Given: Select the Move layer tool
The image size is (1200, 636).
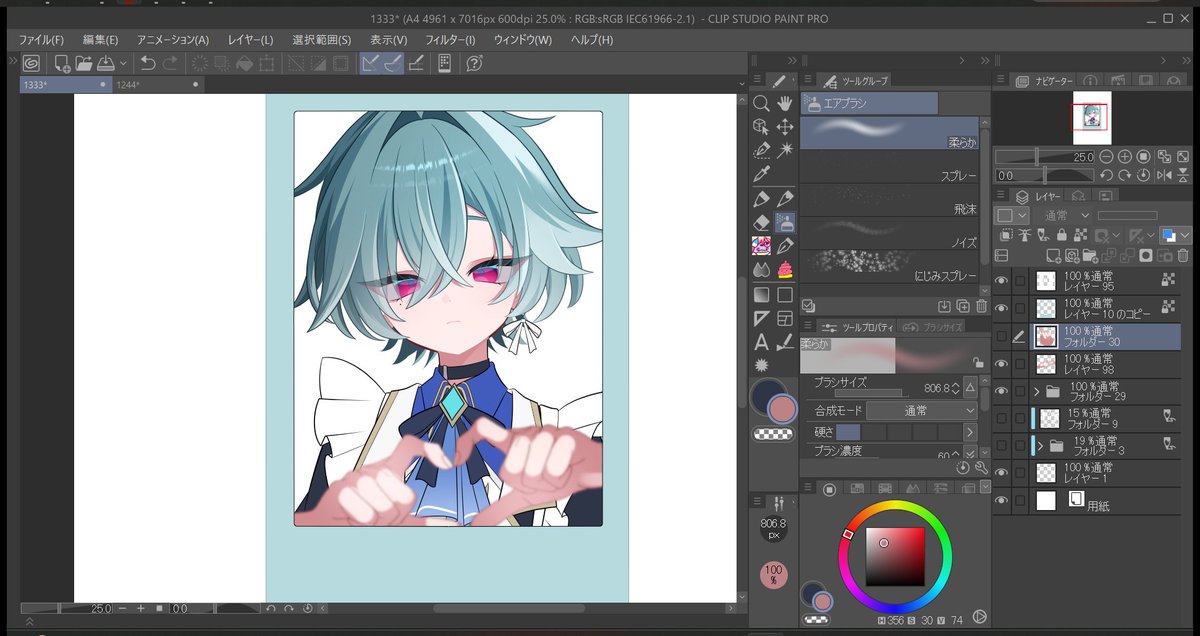Looking at the screenshot, I should tap(785, 126).
